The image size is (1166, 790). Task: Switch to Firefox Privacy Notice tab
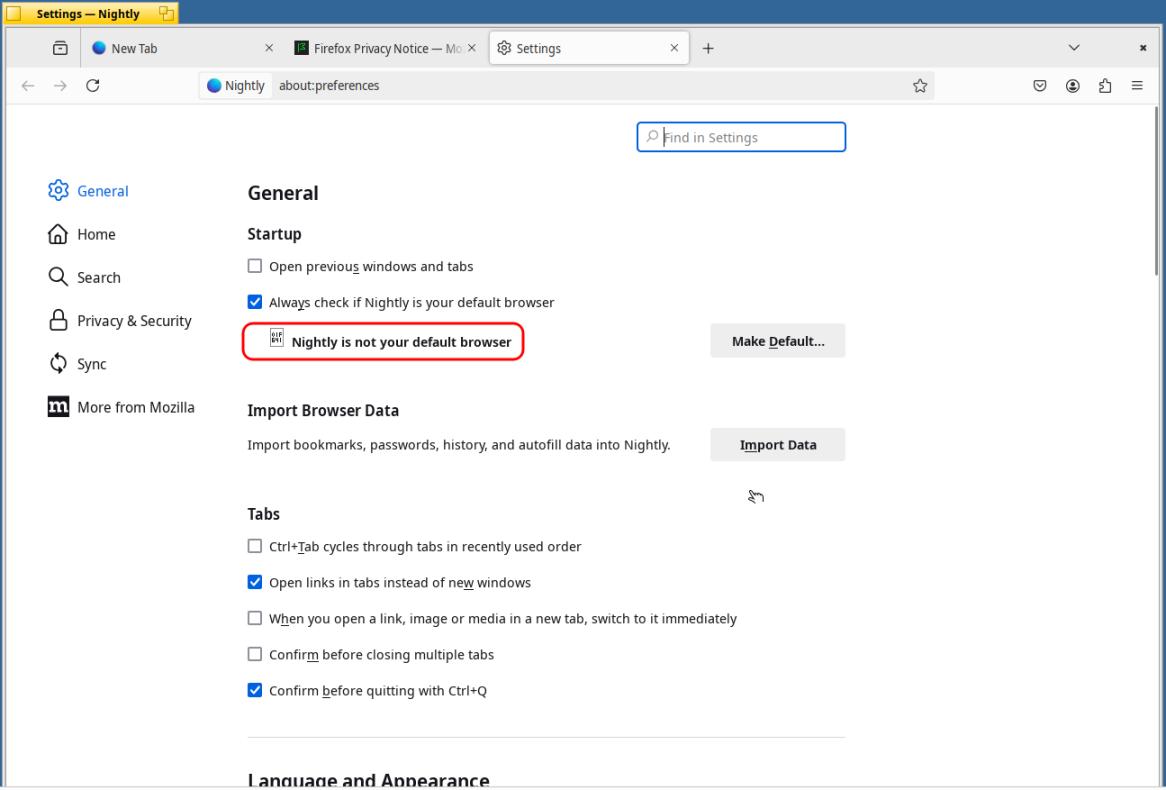385,48
